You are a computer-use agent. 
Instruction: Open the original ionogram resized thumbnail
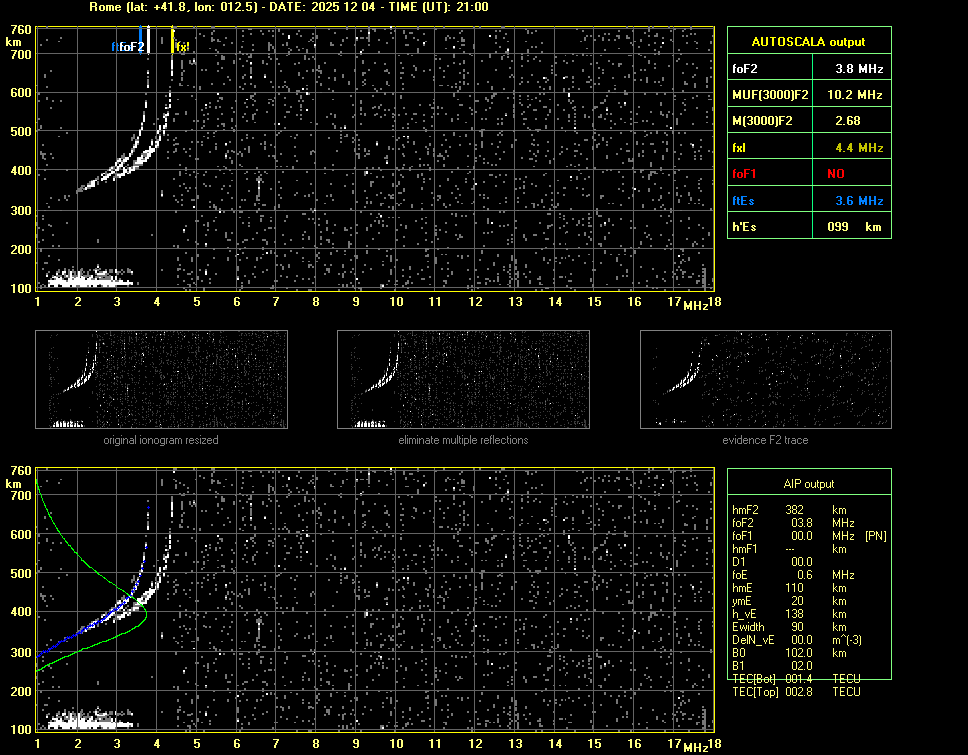coord(161,379)
